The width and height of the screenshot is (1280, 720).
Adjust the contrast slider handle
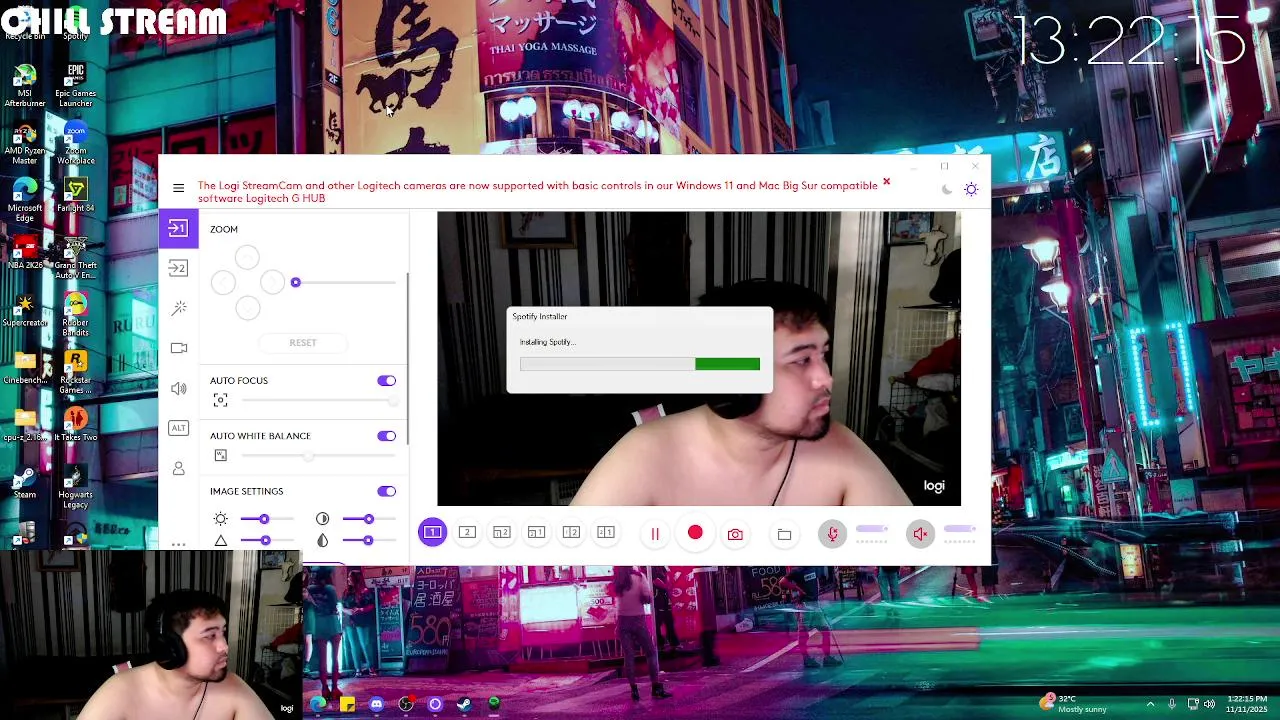pos(369,519)
